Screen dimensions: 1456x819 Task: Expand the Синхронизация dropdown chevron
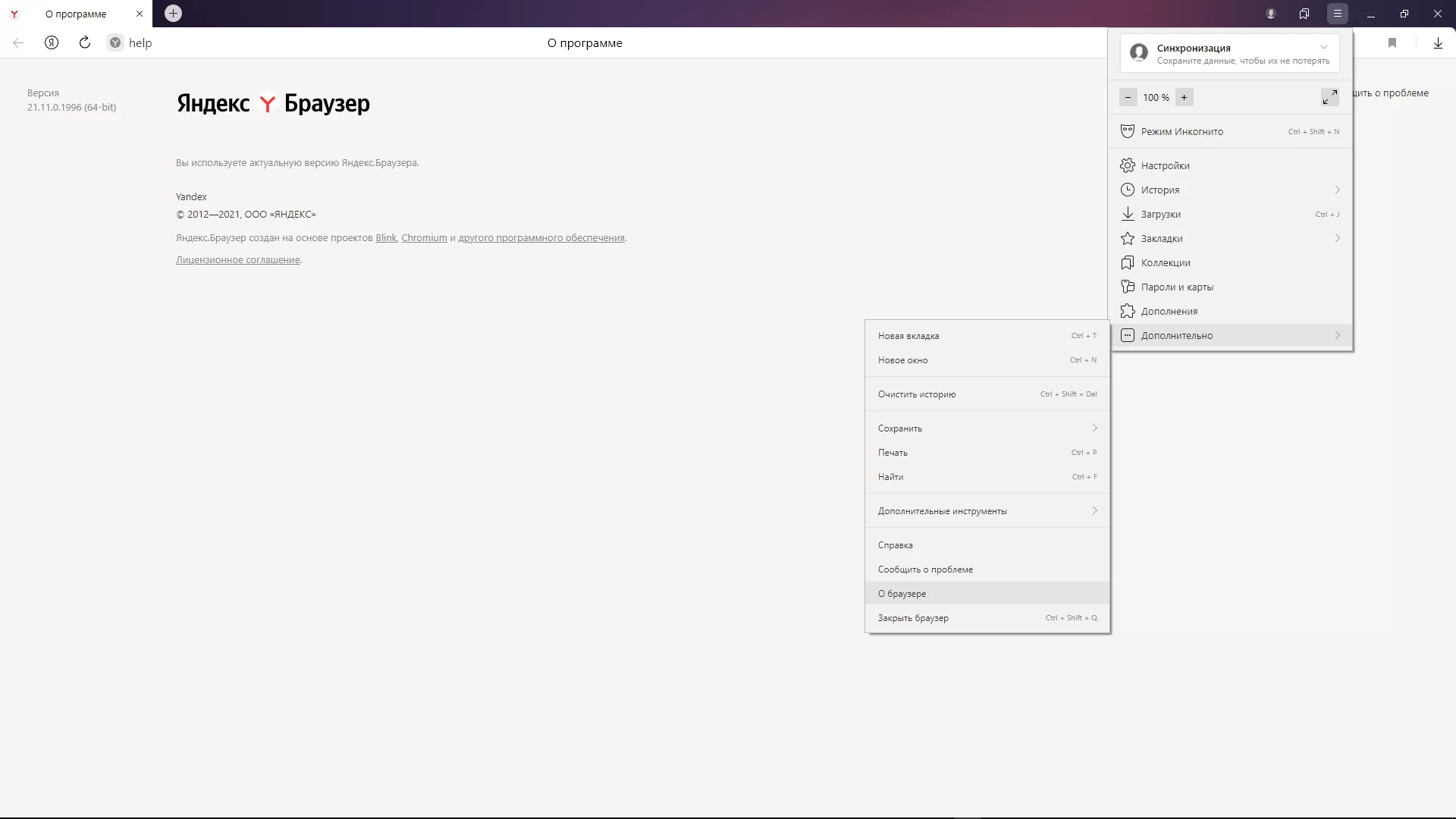pos(1324,47)
